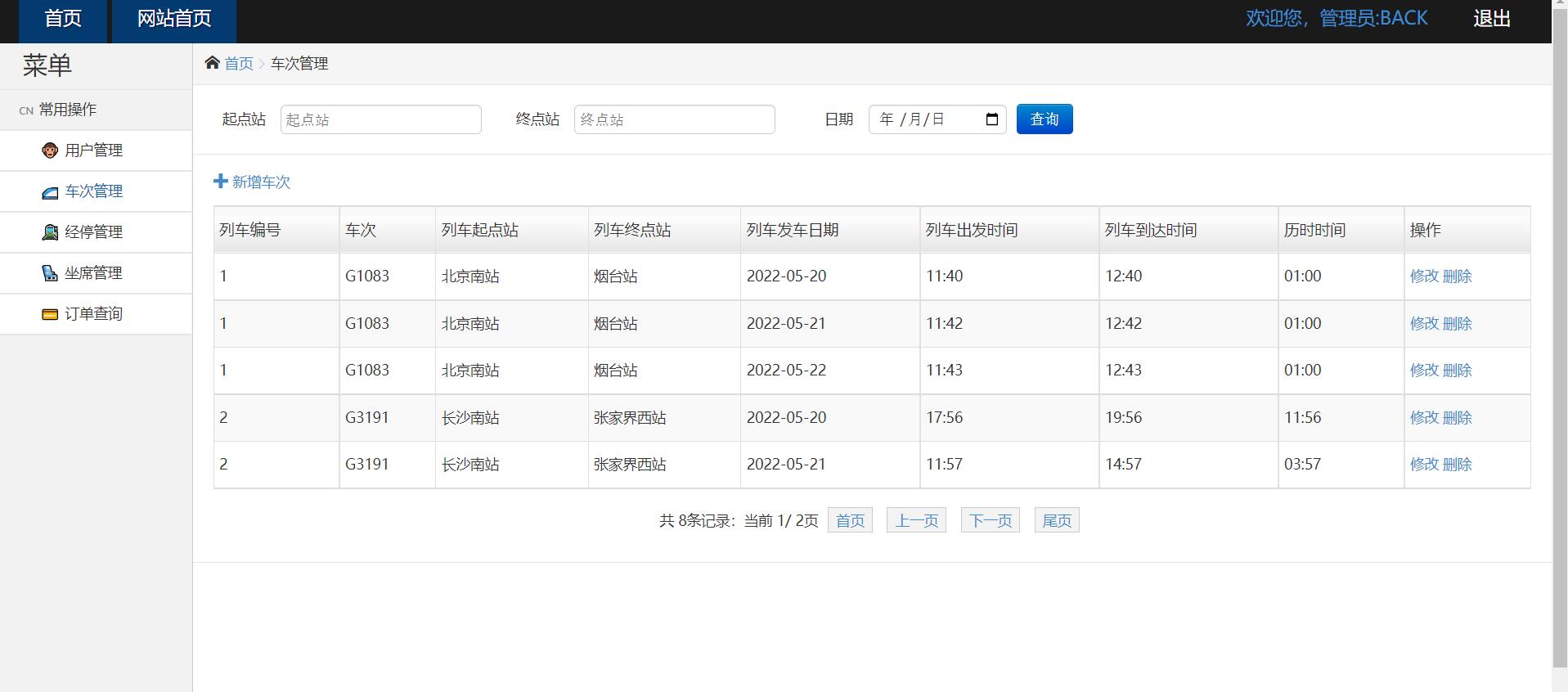
Task: Click 删除 for G1083 on 2022-05-21
Action: pos(1458,324)
